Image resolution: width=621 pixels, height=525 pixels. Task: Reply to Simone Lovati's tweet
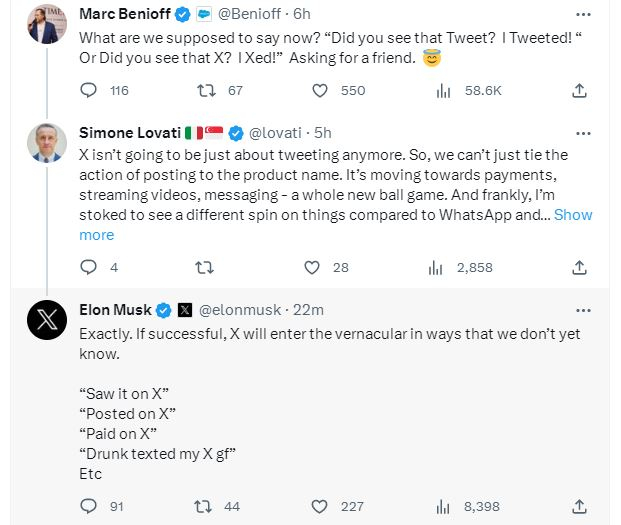pos(88,267)
